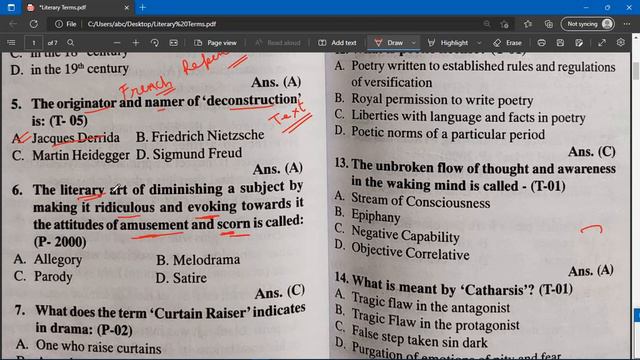The height and width of the screenshot is (360, 640).
Task: Save the PDF as a copy
Action: [x=579, y=42]
